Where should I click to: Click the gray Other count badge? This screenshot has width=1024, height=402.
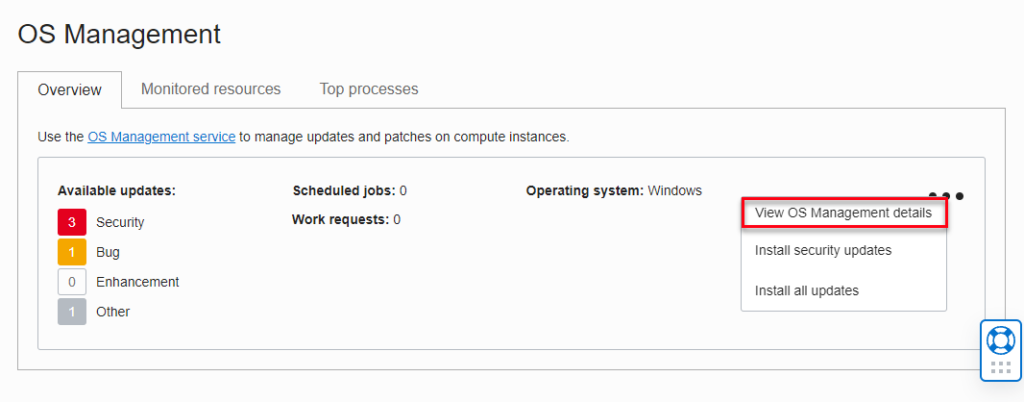72,312
